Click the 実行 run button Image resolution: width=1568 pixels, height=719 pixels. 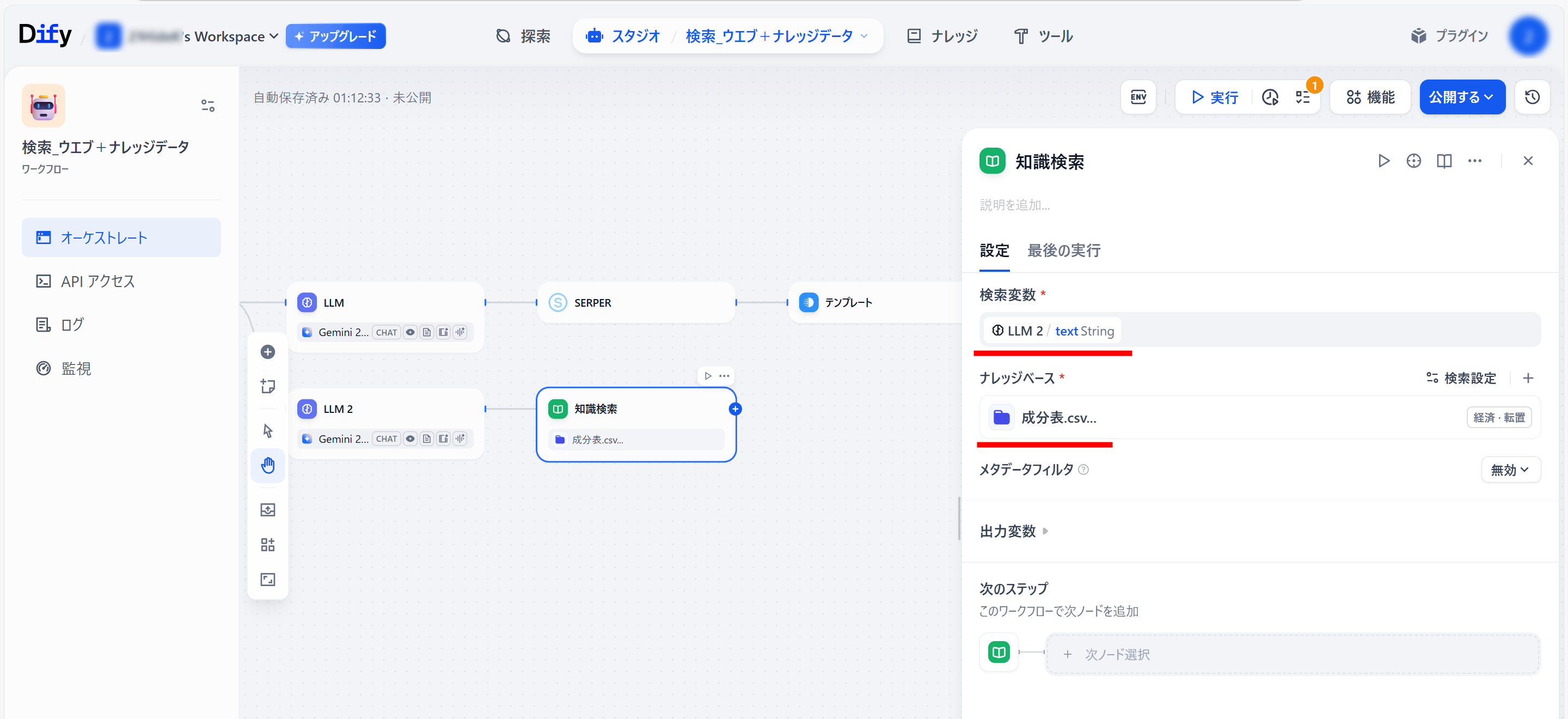point(1214,98)
